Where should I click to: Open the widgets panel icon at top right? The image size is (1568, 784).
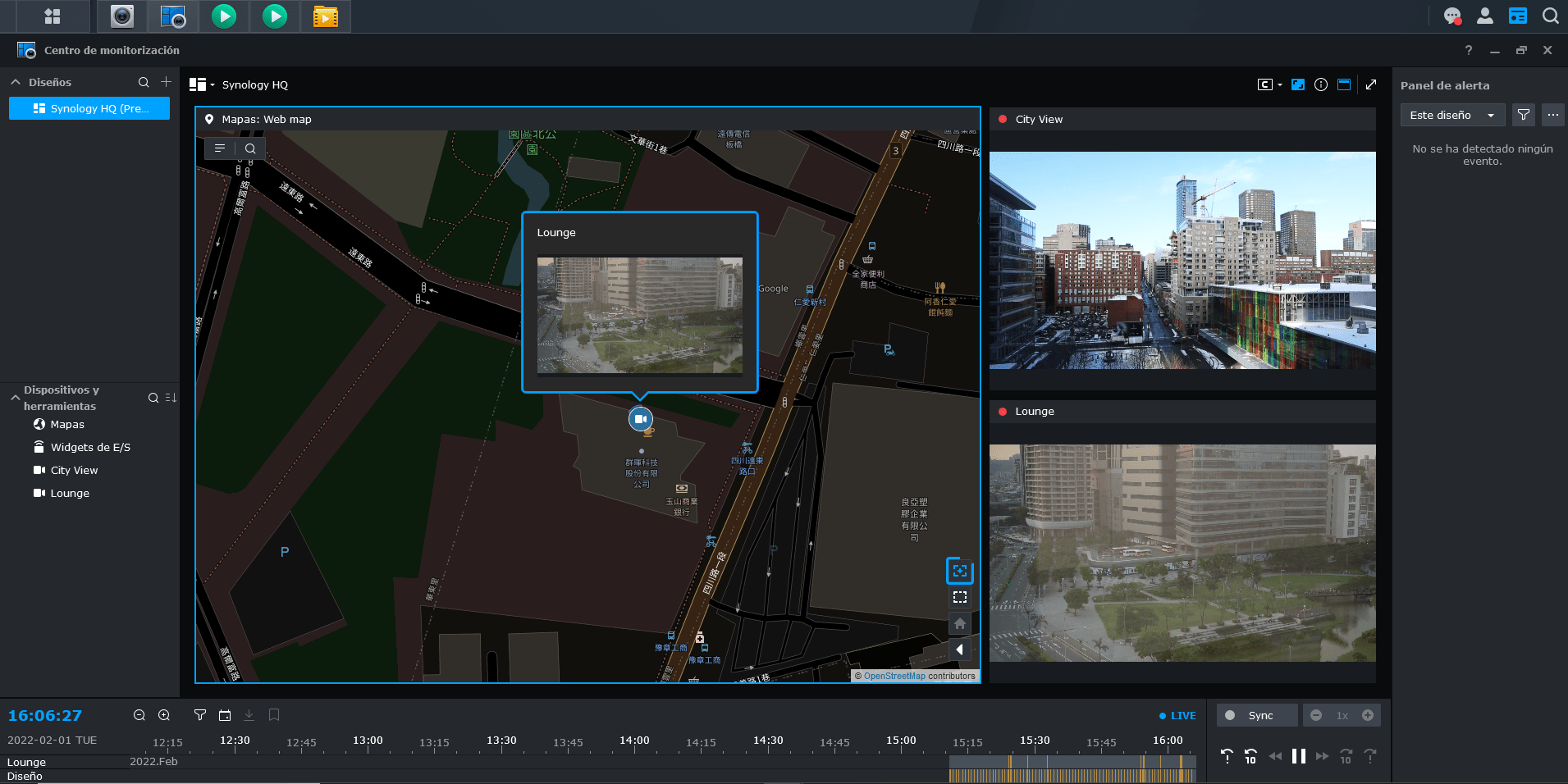point(1518,16)
